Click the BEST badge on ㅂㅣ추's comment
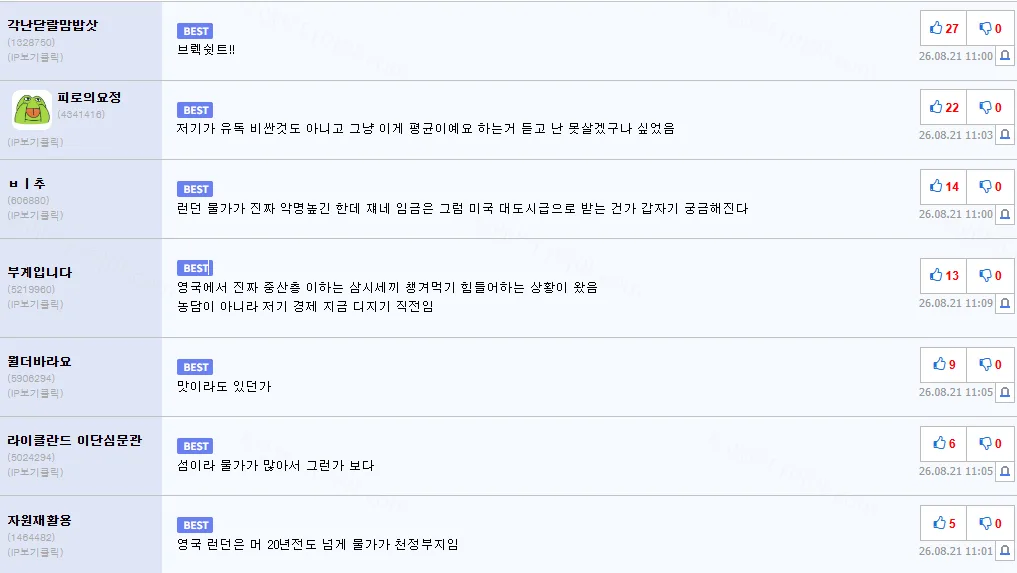 point(195,189)
